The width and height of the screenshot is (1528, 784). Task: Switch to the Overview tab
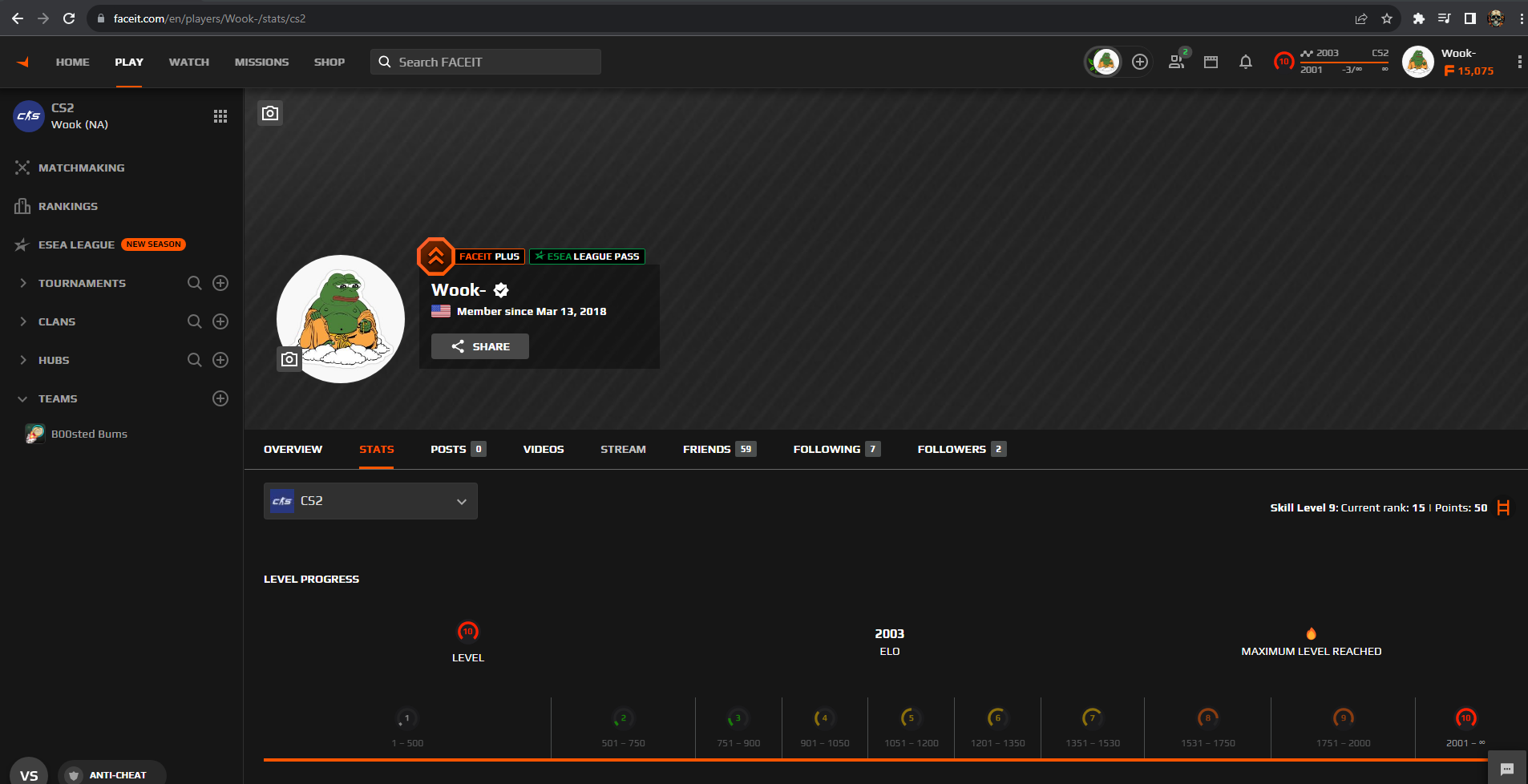point(293,449)
